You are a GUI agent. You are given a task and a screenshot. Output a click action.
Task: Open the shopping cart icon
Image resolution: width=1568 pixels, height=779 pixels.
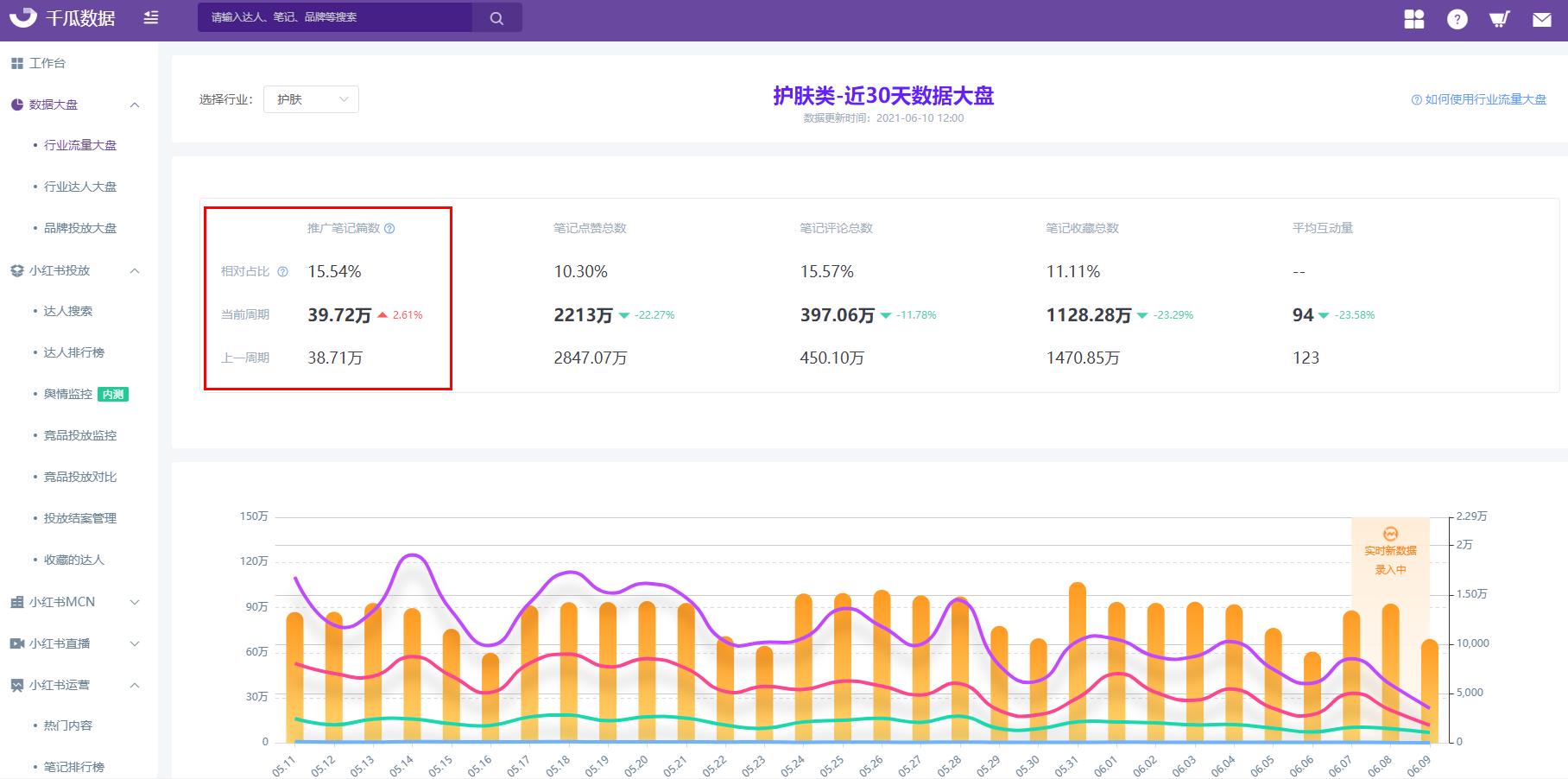tap(1500, 19)
